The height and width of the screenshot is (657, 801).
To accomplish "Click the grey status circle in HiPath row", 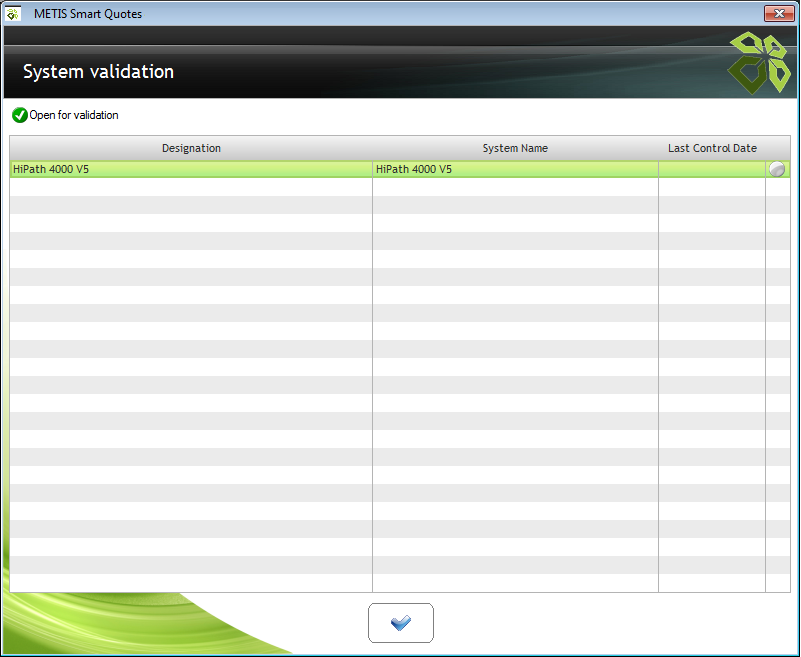I will pyautogui.click(x=777, y=169).
